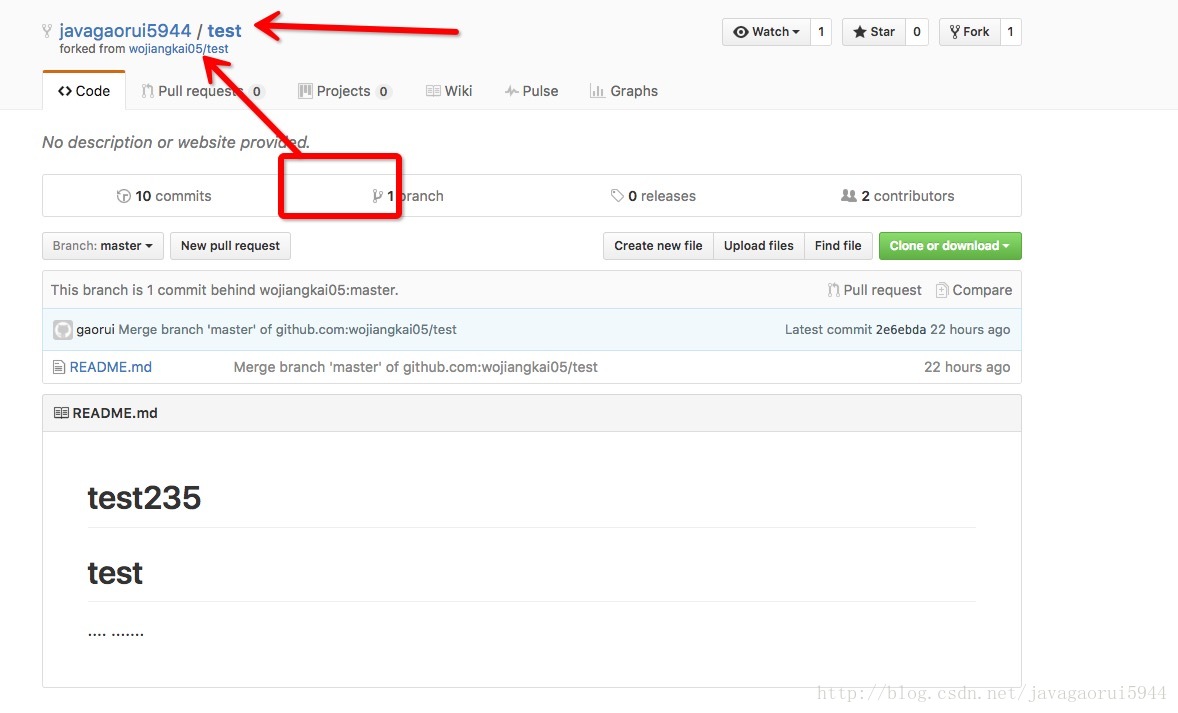Click the fork icon beside the repository name

tap(47, 31)
